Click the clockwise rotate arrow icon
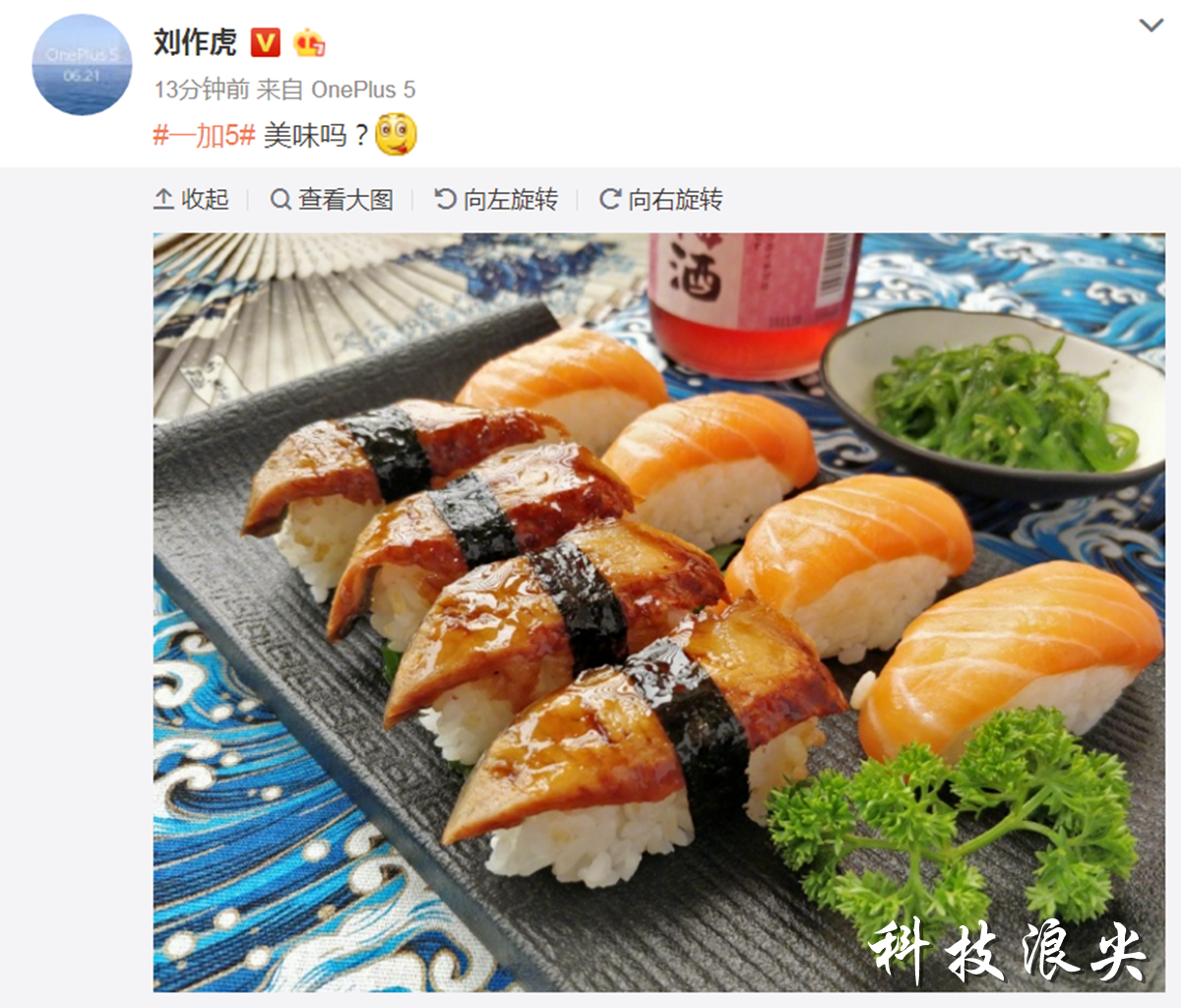Image resolution: width=1181 pixels, height=1008 pixels. [610, 199]
